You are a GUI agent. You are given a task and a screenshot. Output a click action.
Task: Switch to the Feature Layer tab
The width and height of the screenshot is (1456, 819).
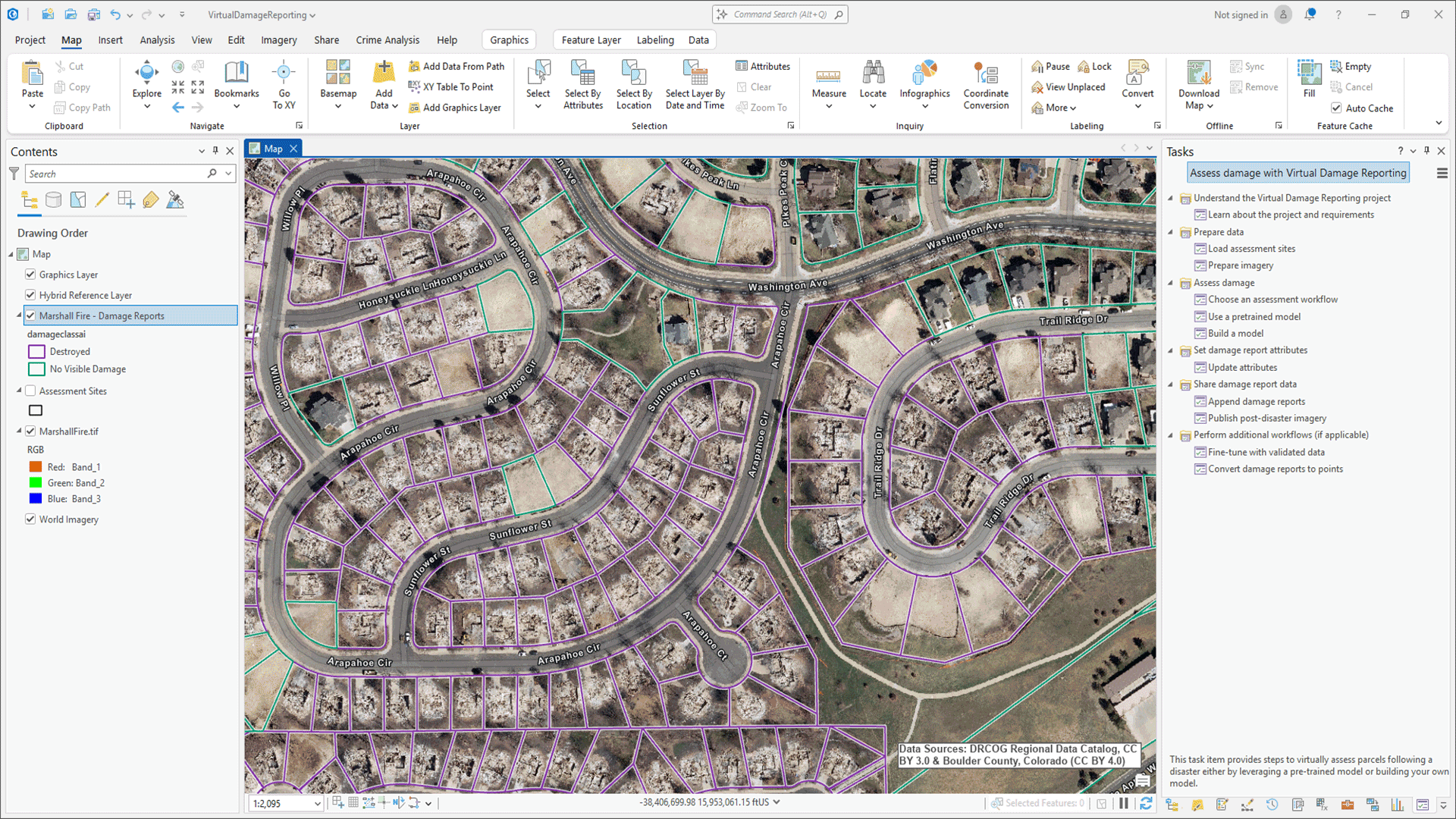(x=591, y=40)
